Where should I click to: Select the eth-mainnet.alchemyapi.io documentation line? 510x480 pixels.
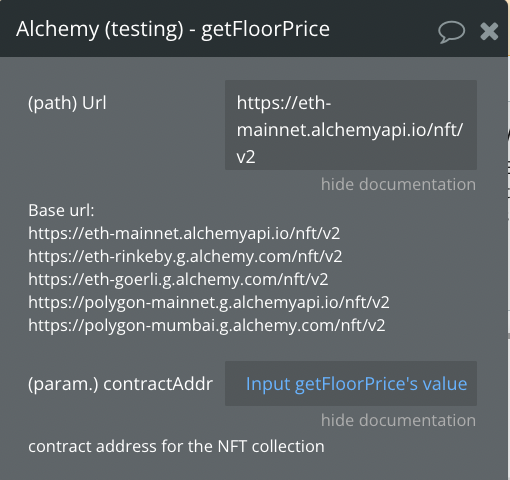pos(184,233)
